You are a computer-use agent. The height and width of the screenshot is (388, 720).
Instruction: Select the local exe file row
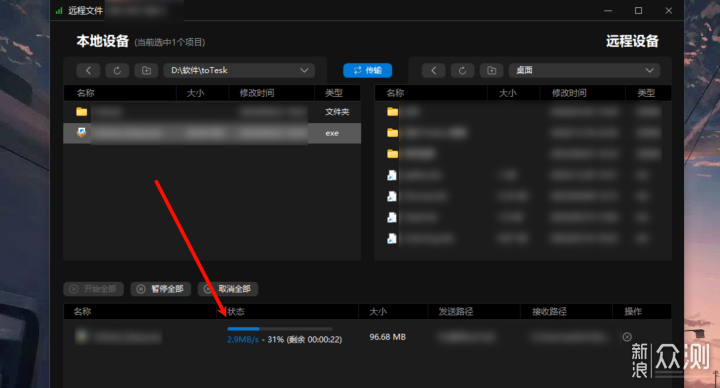coord(212,133)
